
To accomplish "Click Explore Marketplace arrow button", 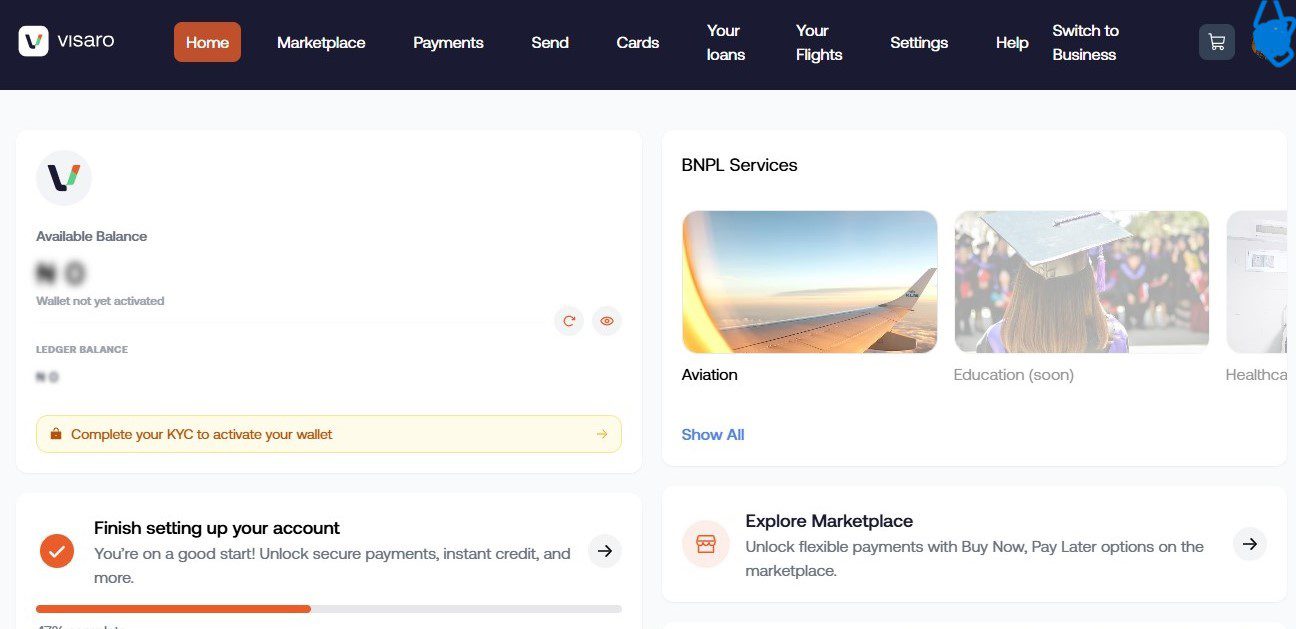I will point(1250,544).
